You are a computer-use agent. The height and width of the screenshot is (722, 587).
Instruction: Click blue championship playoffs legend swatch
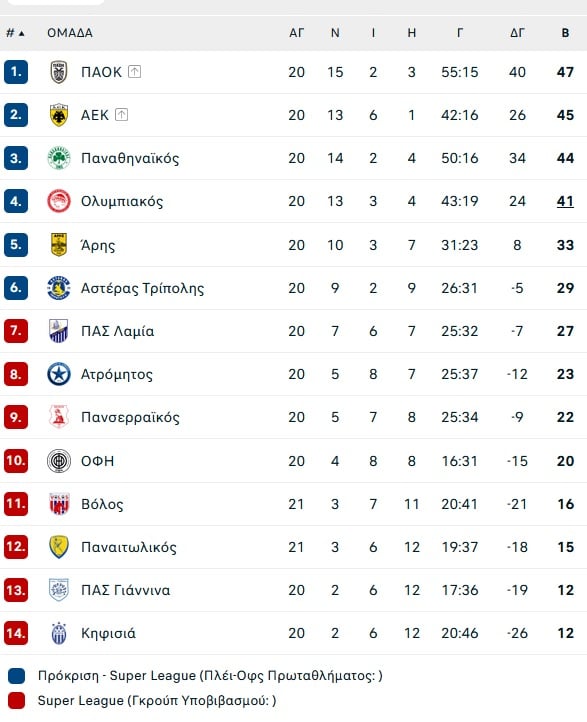coord(17,676)
